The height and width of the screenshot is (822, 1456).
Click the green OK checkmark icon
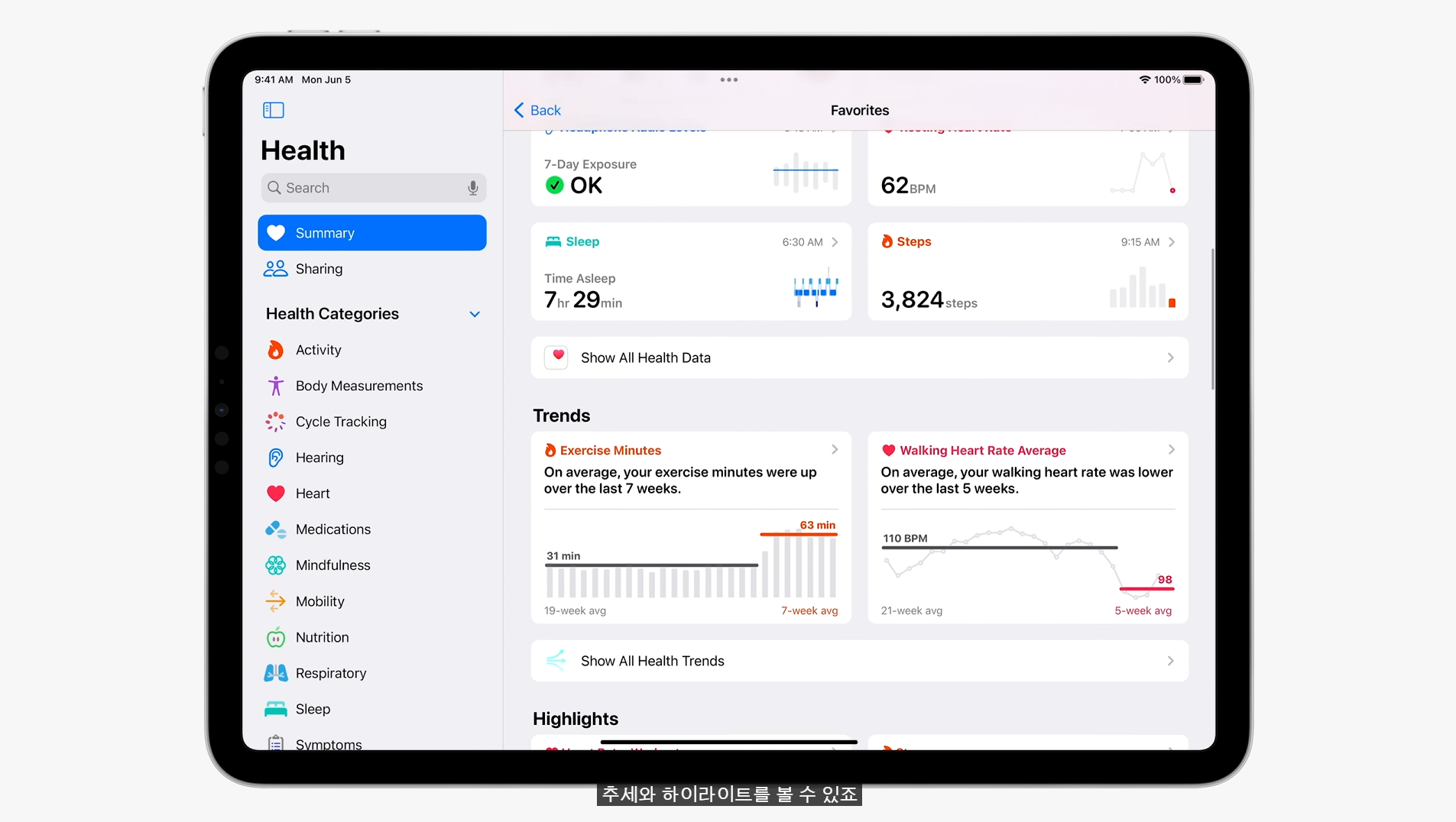[555, 186]
